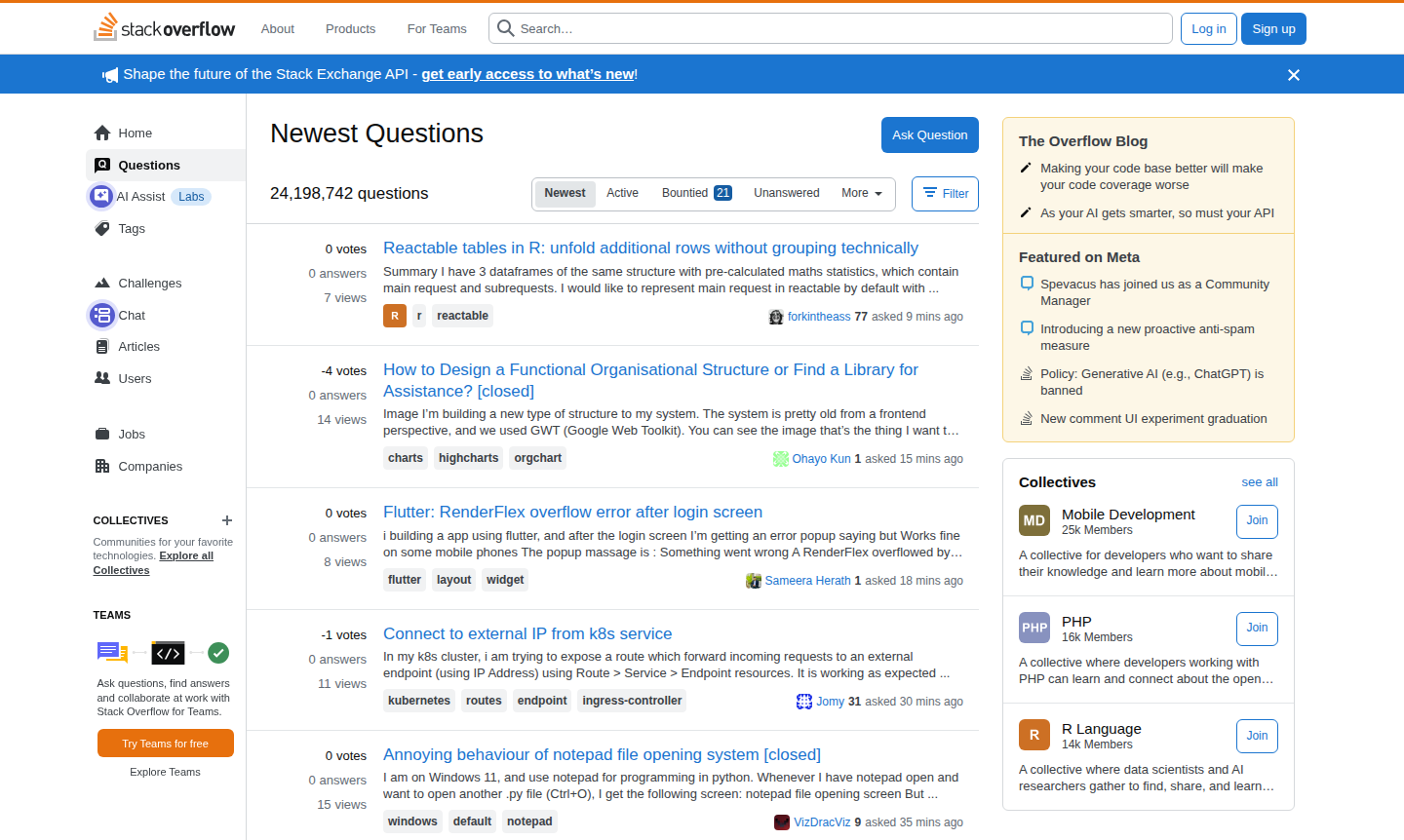The image size is (1404, 840).
Task: Click the plus icon next to Collectives
Action: 227,520
